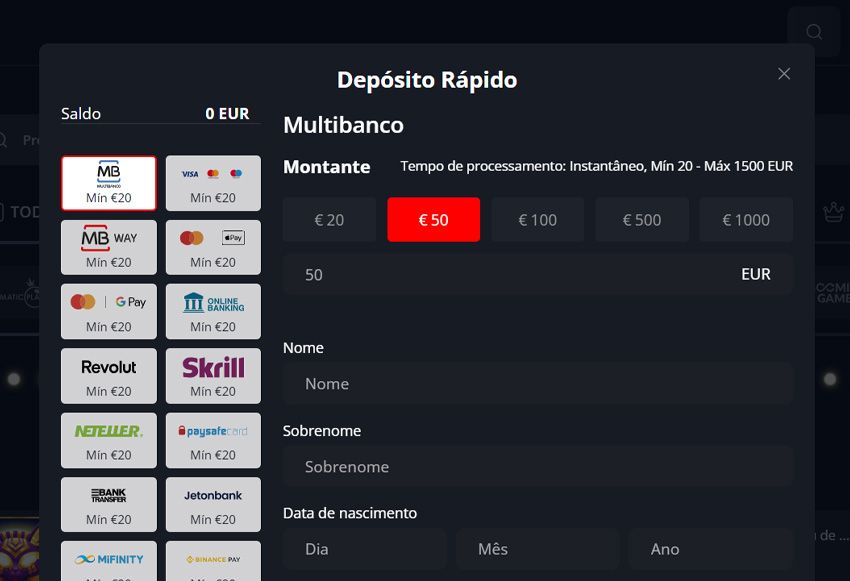Set deposit amount to € 20
This screenshot has width=850, height=581.
329,220
